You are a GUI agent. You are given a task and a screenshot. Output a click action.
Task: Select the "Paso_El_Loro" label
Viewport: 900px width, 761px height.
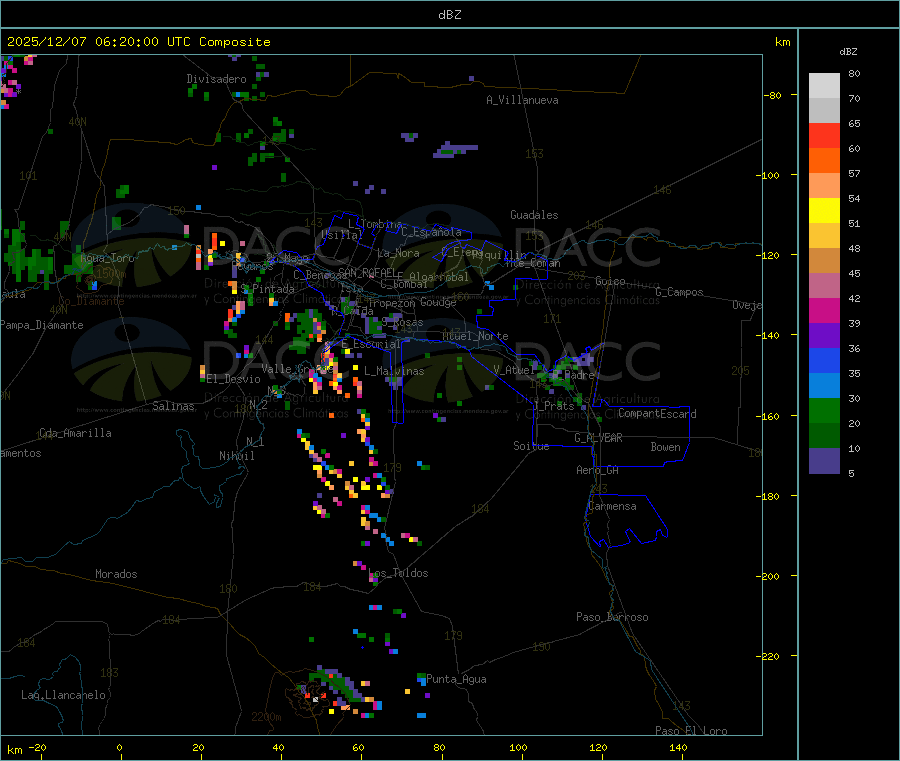(691, 731)
